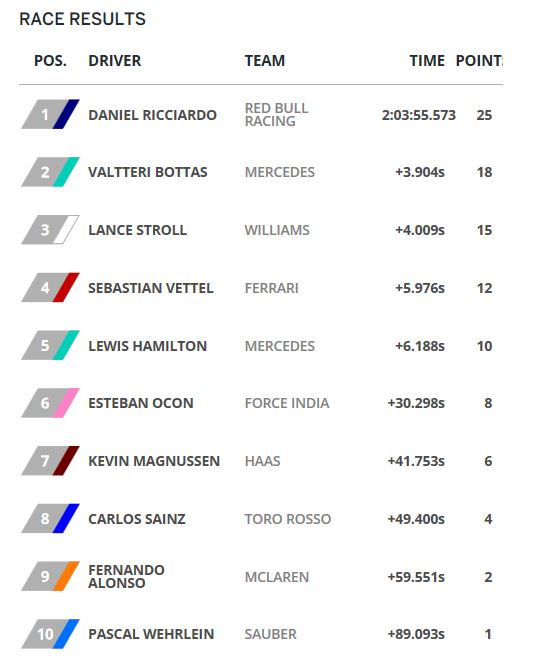The image size is (553, 672).
Task: Click position 4 badge with red stripe
Action: coord(50,288)
